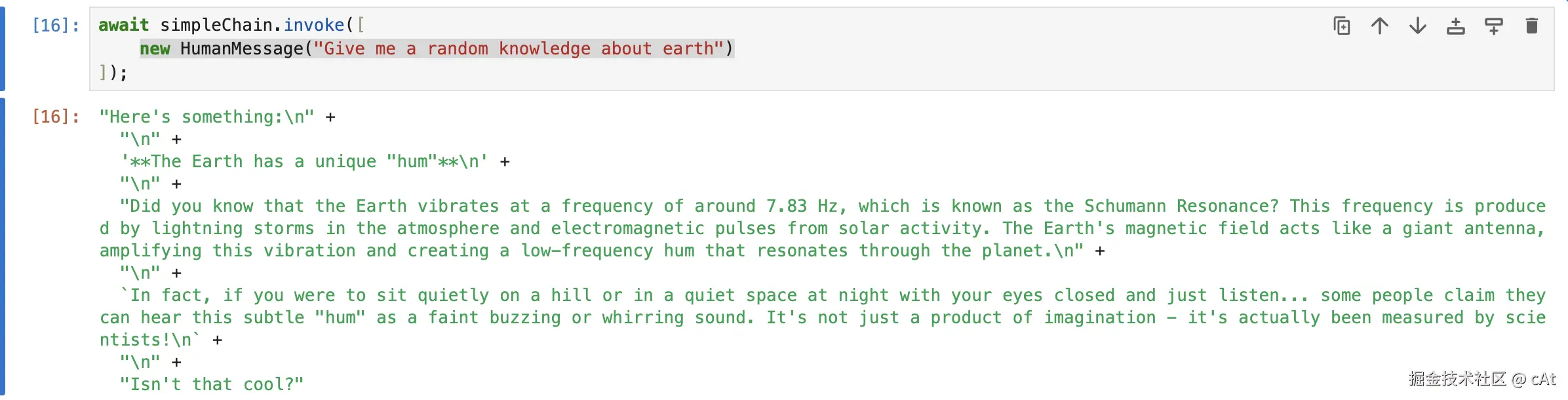The image size is (1568, 400).
Task: Place cursor on the await keyword
Action: click(x=123, y=25)
